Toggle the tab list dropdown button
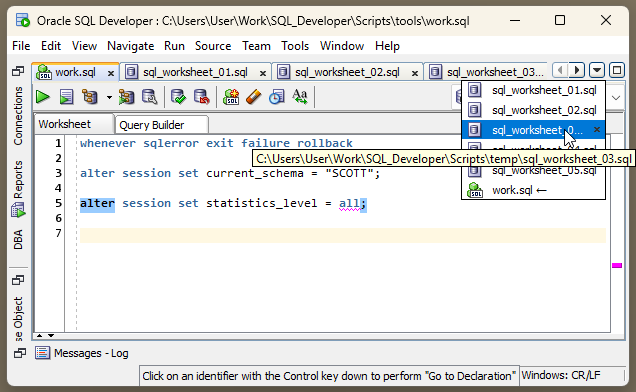Image resolution: width=636 pixels, height=392 pixels. pos(597,70)
